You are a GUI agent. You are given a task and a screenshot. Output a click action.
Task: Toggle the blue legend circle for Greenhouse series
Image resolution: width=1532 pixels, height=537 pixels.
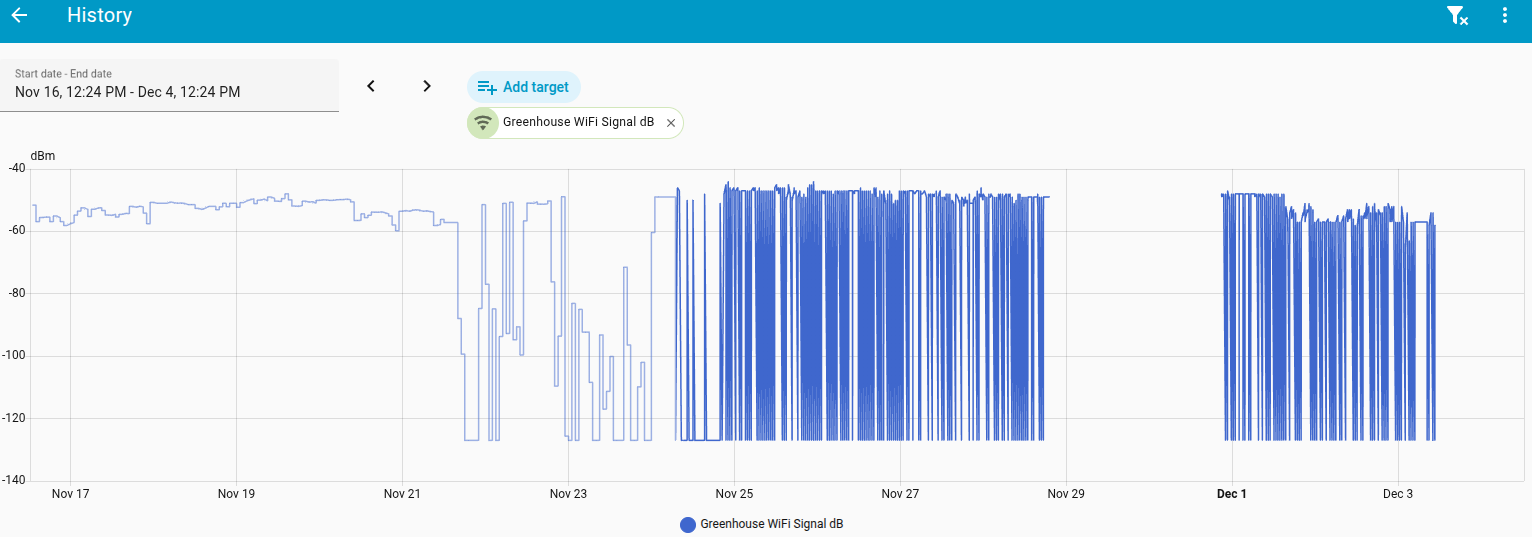tap(688, 524)
